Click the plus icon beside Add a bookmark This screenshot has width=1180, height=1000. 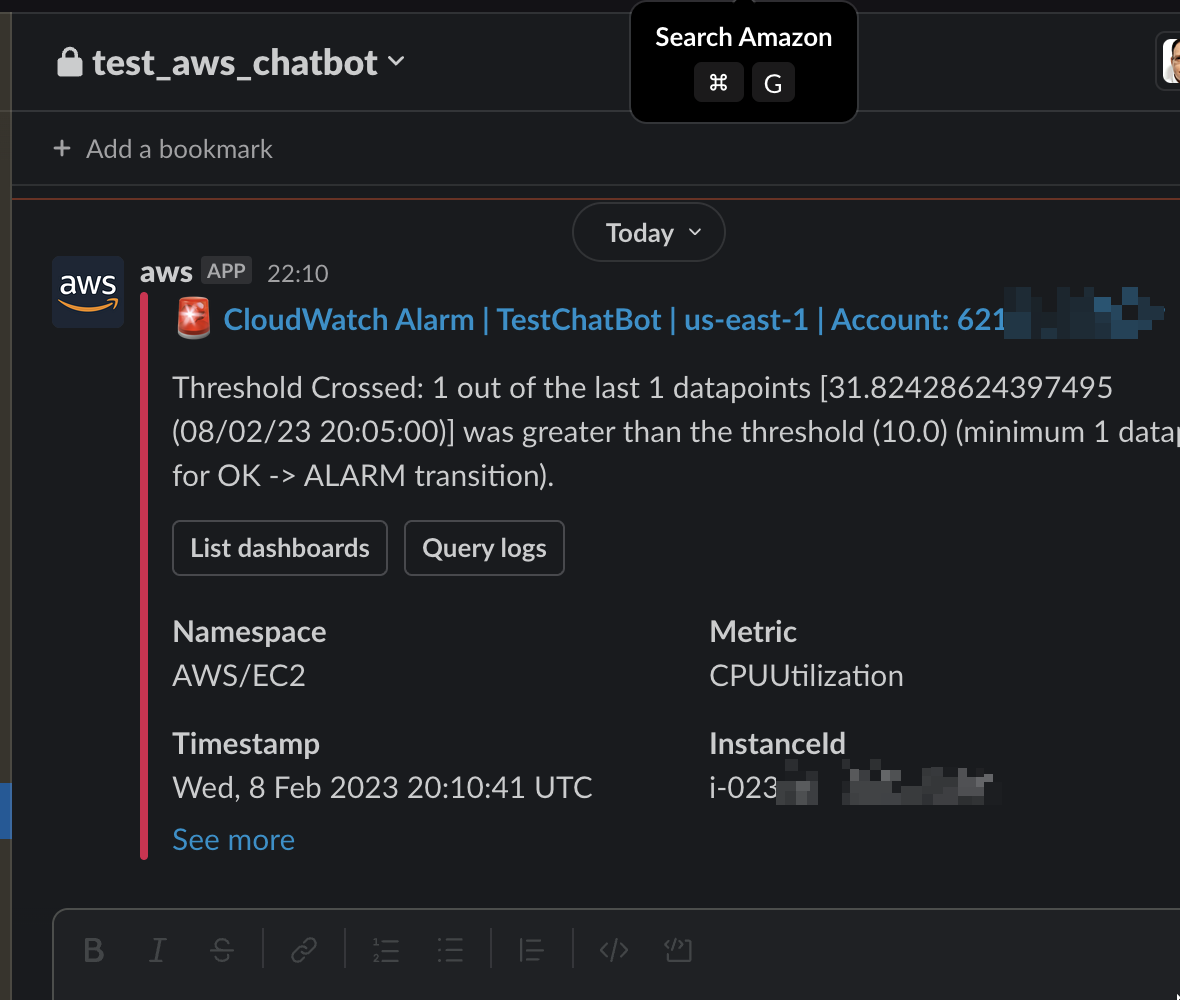pyautogui.click(x=62, y=148)
